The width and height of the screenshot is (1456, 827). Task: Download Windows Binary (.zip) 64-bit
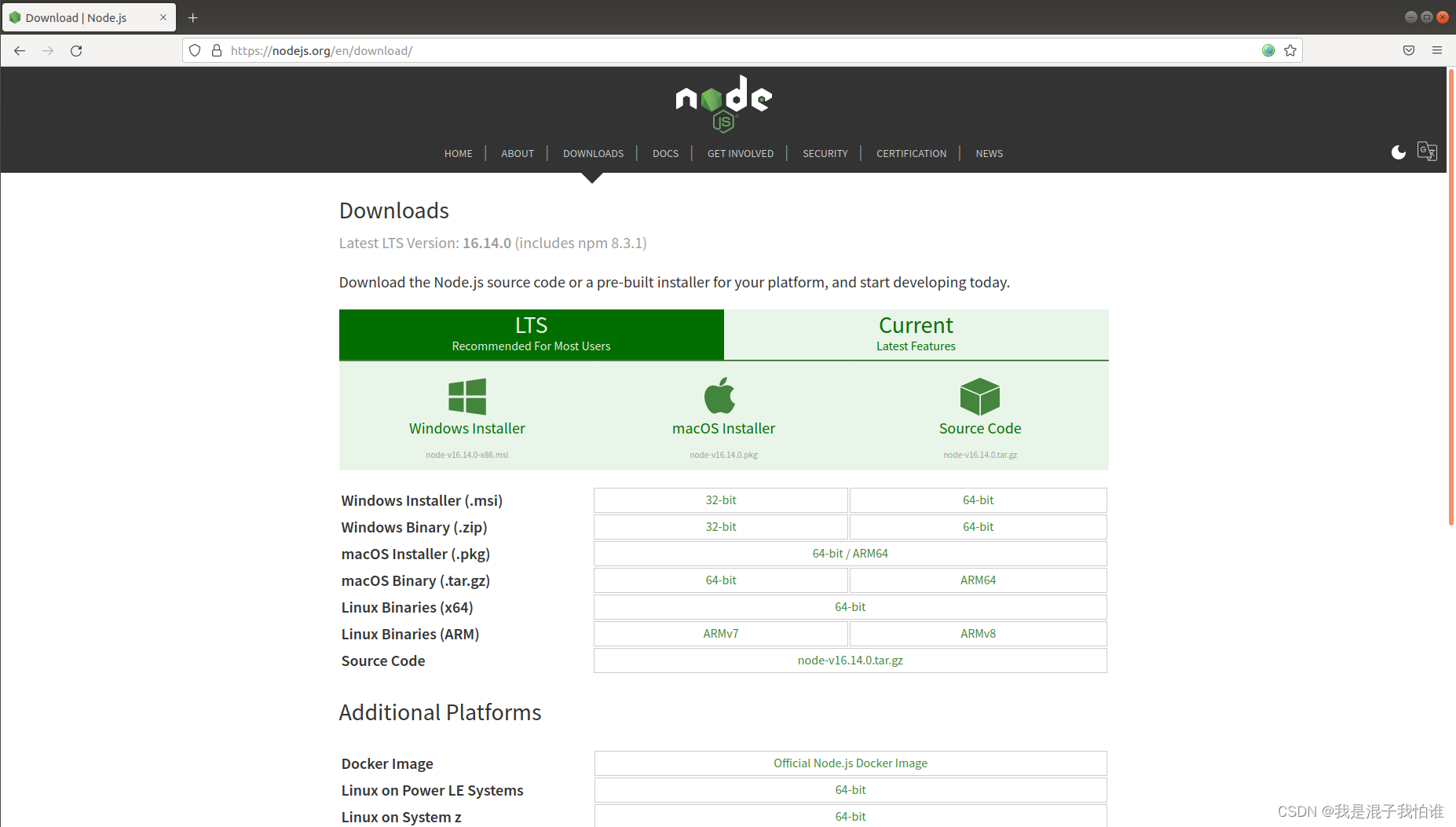(979, 527)
